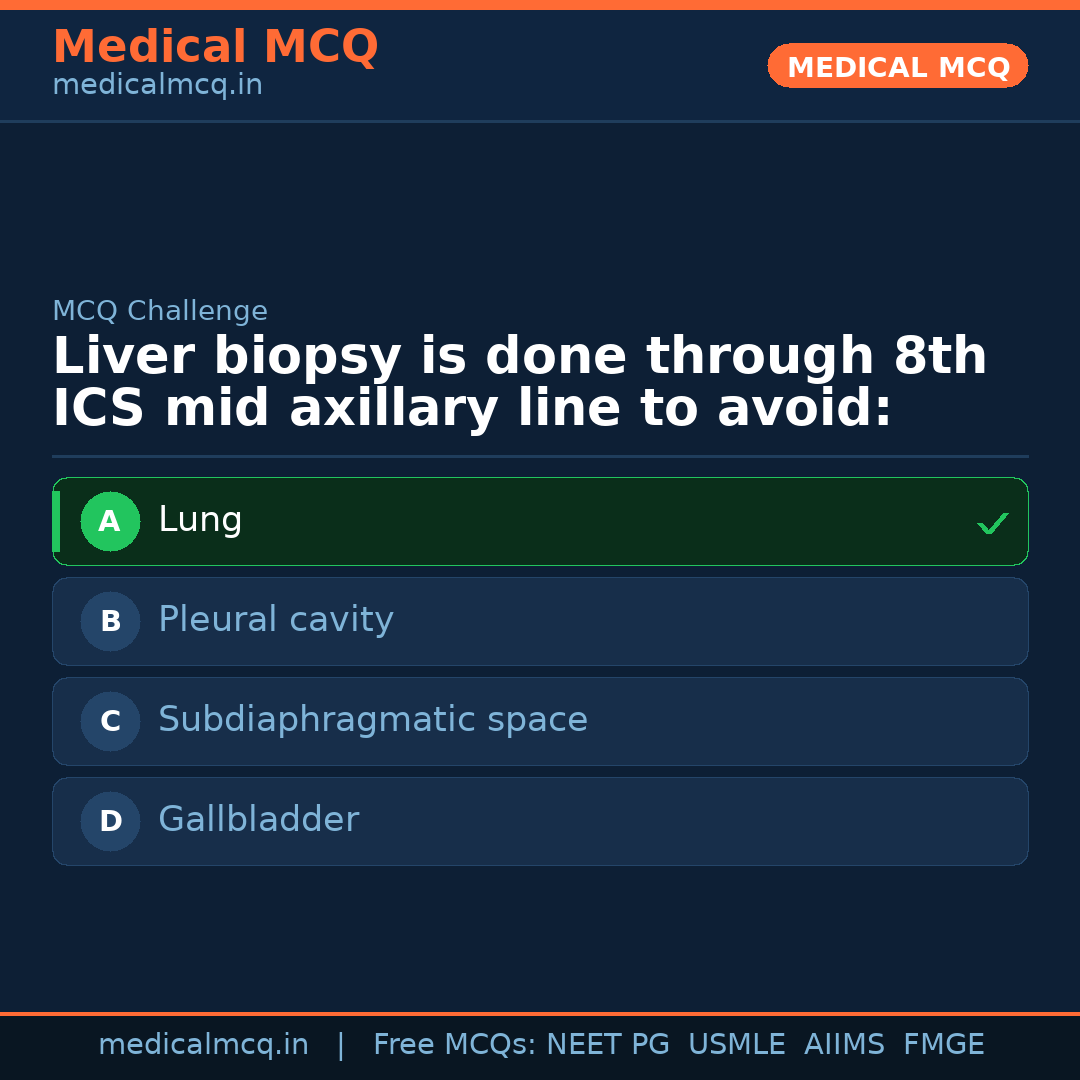
Task: Click the liver biopsy question text
Action: click(519, 383)
